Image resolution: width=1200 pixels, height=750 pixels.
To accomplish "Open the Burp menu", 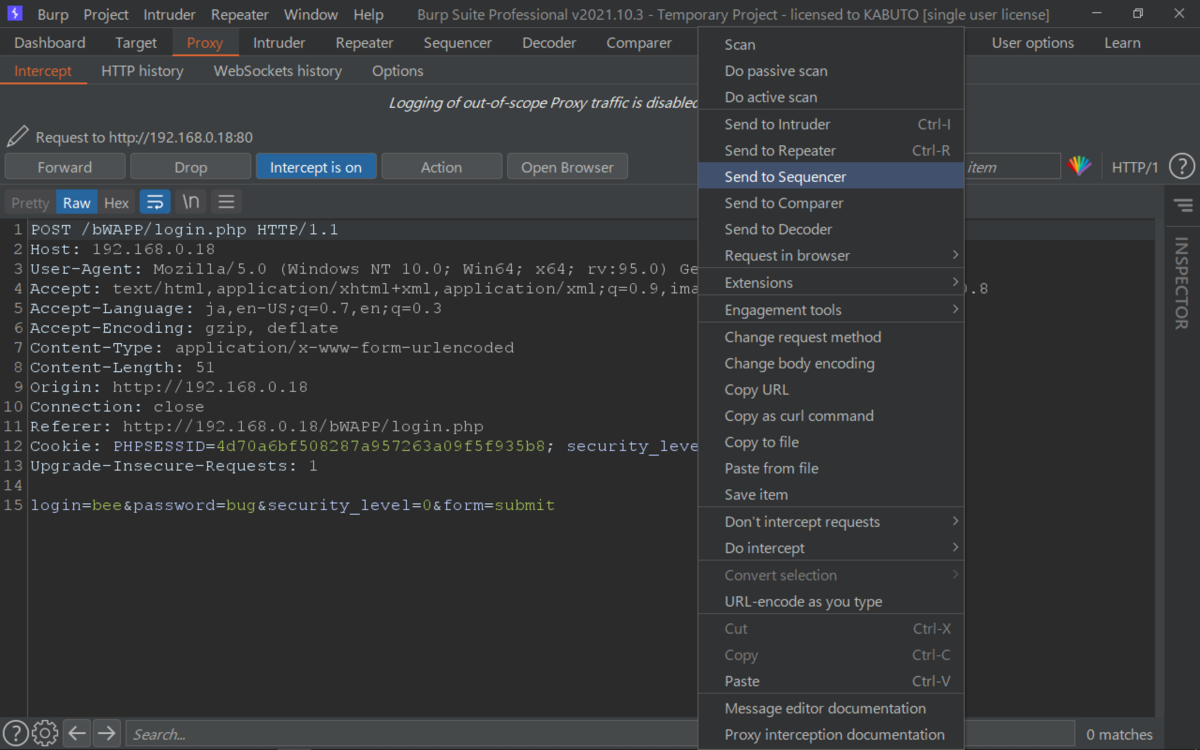I will click(53, 14).
